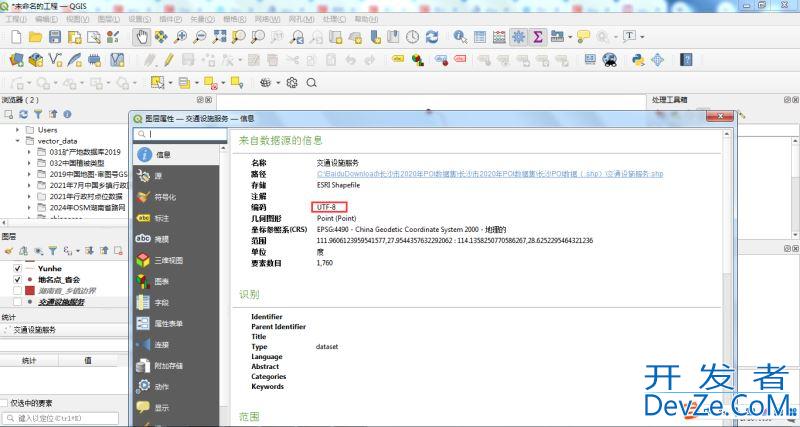Click the 值 column header in Statistics panel

(x=88, y=361)
